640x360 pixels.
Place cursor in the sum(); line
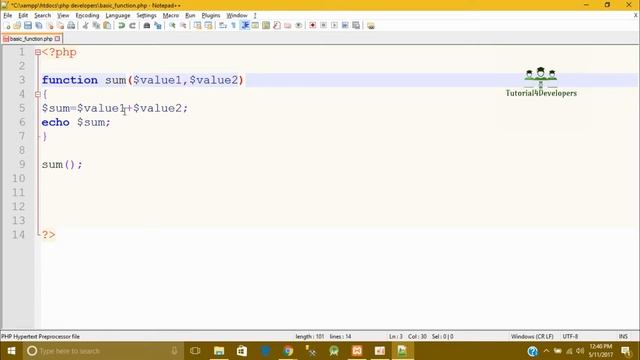62,164
